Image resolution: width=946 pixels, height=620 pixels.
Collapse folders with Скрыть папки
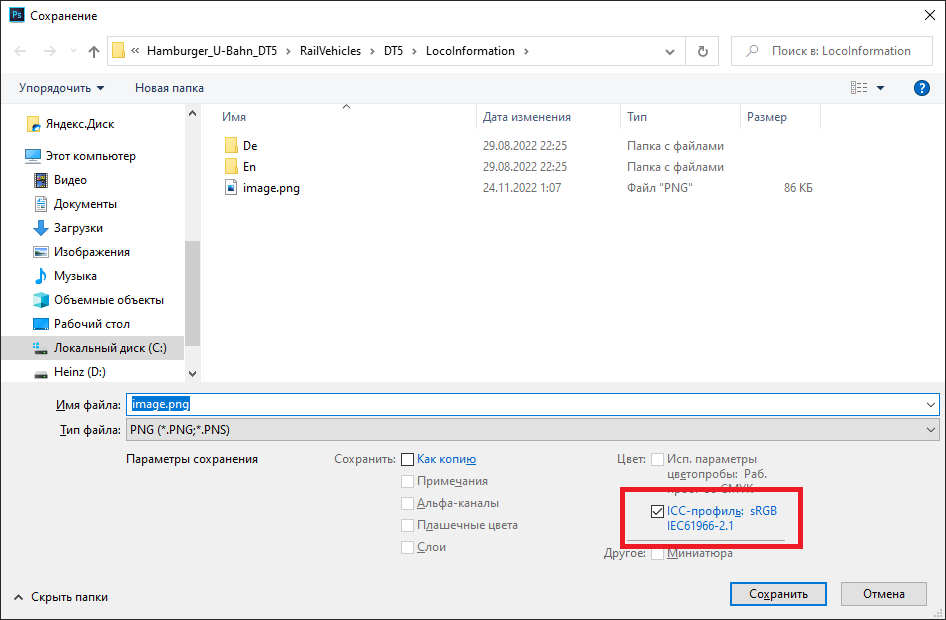[60, 597]
